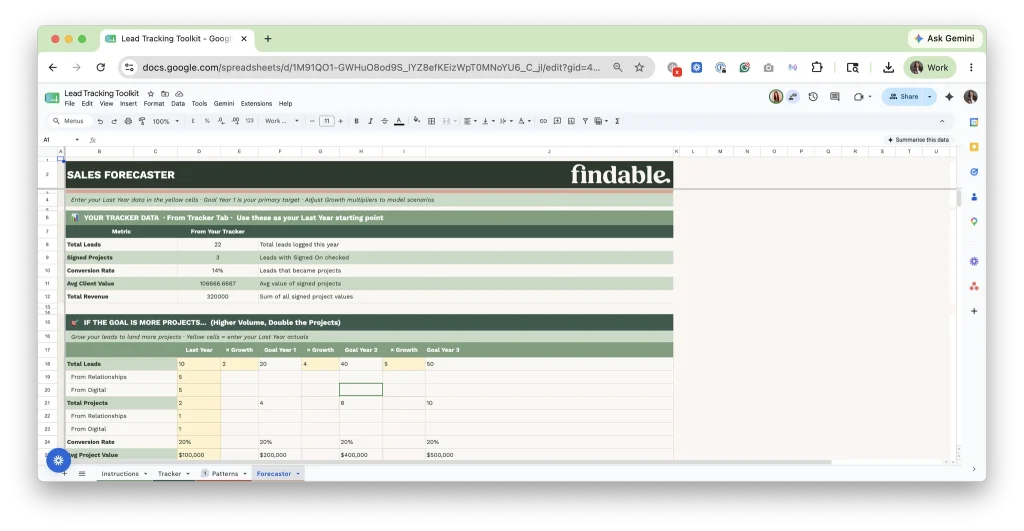Bookmark this page with star icon
Viewport: 1024px width, 531px height.
point(639,67)
